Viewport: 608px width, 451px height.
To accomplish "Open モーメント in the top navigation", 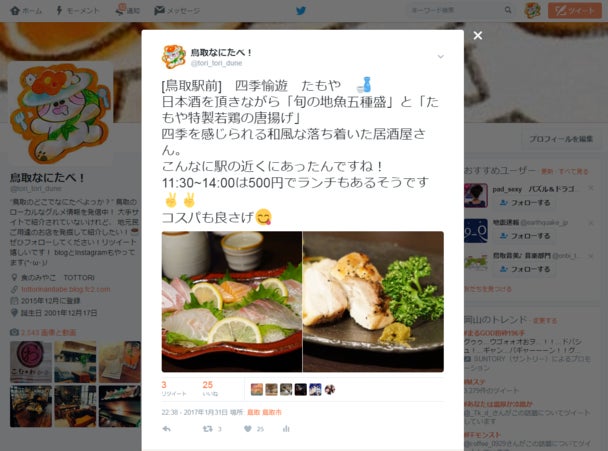I will [x=78, y=10].
